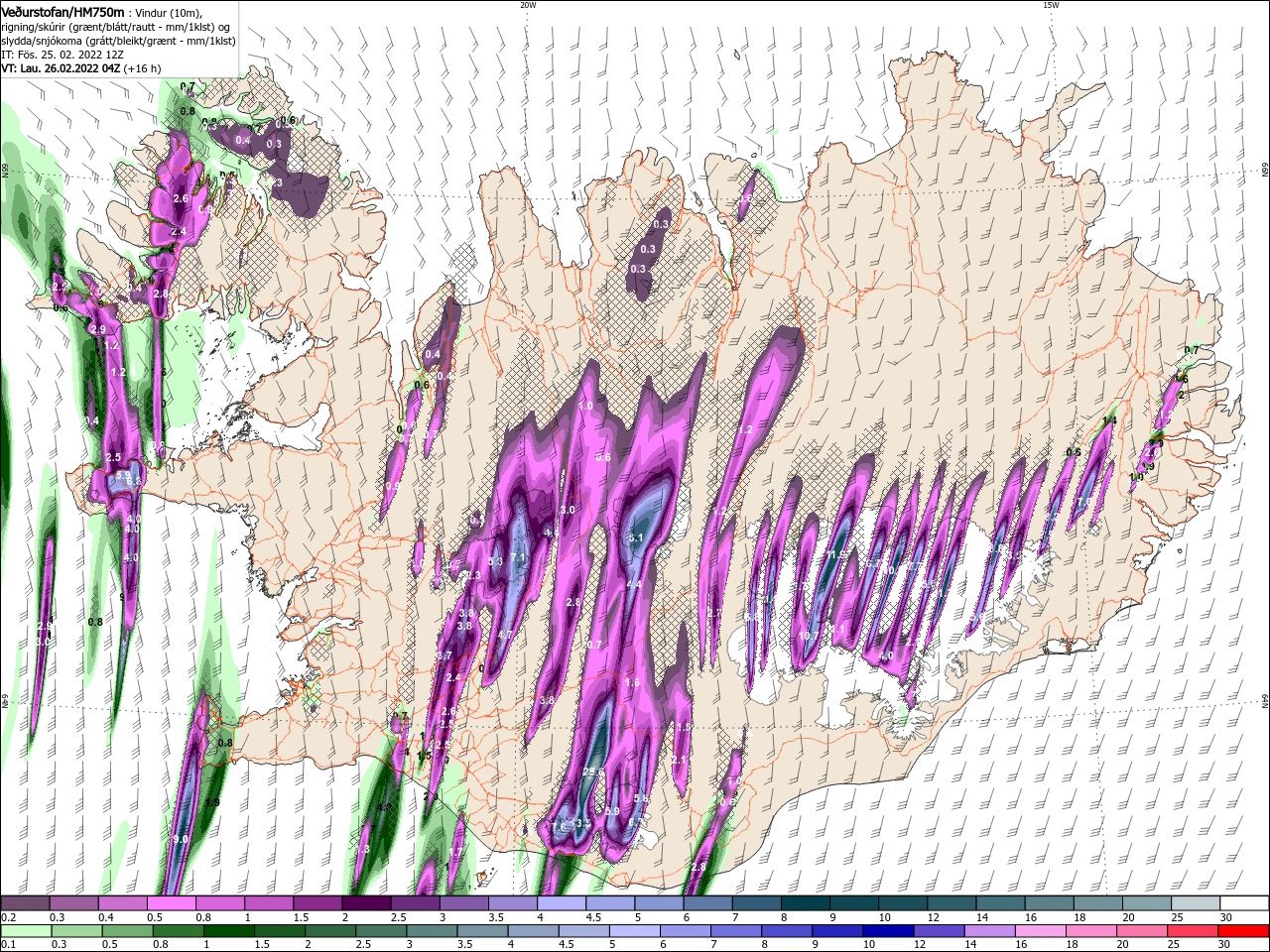Click the 7.1 precipitation value on map
Image resolution: width=1270 pixels, height=952 pixels.
(518, 557)
